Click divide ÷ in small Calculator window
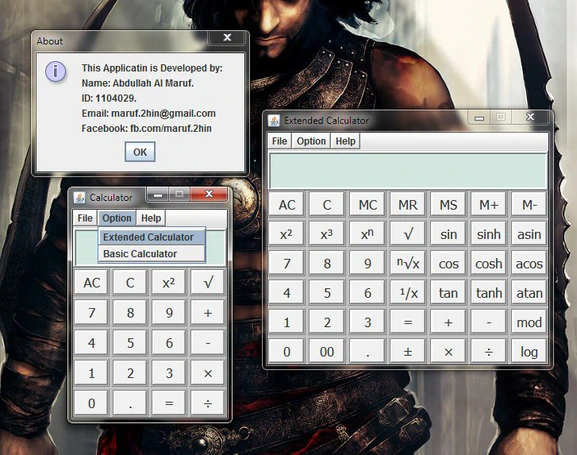 click(x=208, y=403)
